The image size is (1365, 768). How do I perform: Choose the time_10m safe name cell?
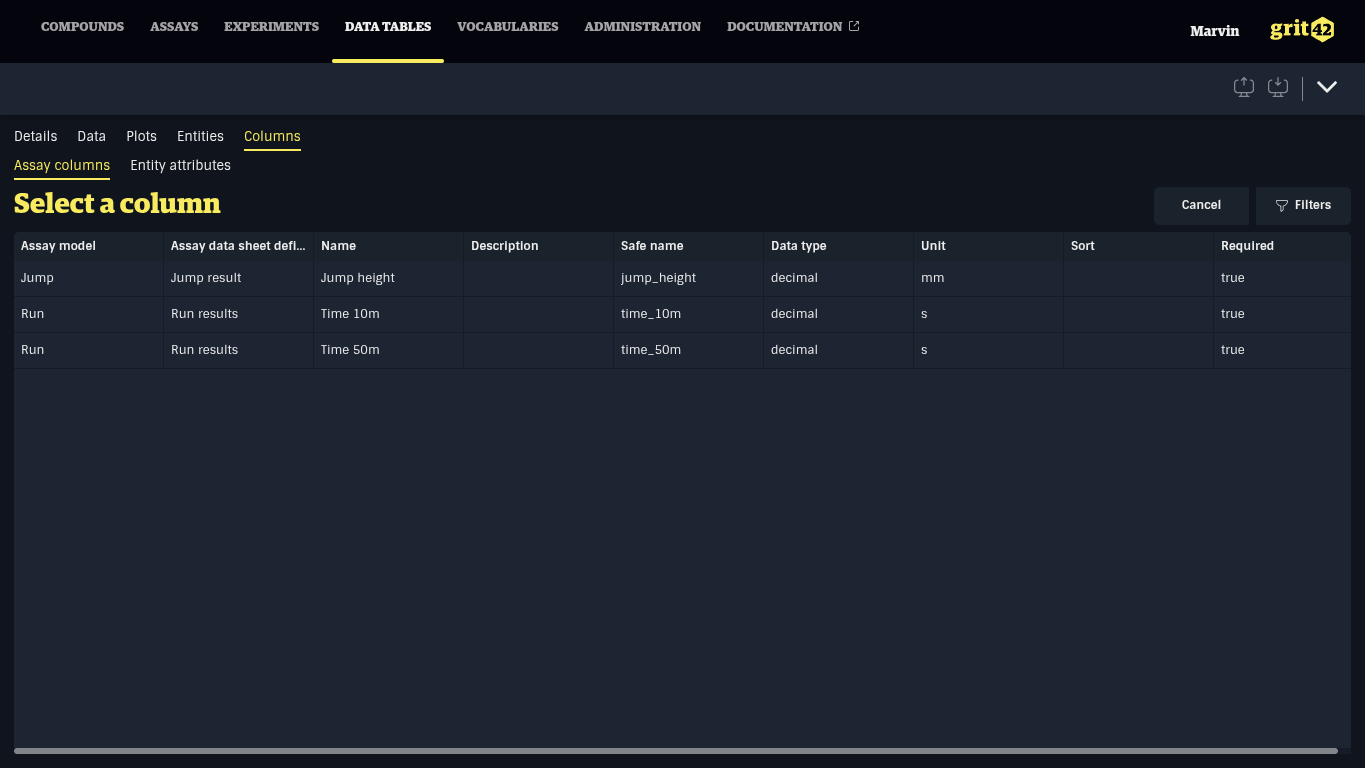(x=651, y=314)
